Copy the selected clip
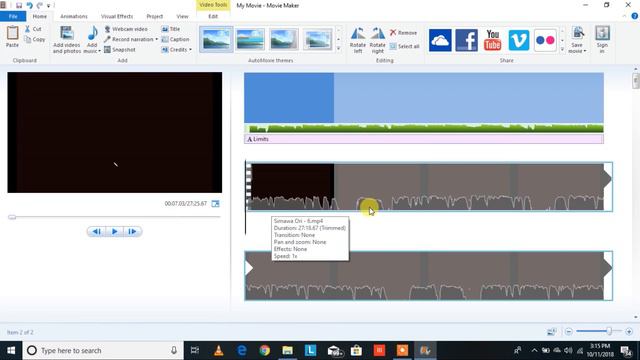The height and width of the screenshot is (360, 640). [35, 40]
